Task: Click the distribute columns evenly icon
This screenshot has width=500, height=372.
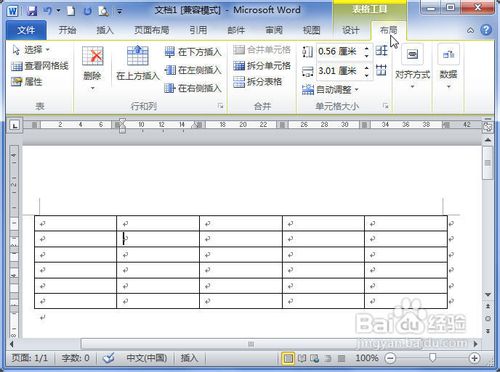Action: 381,70
